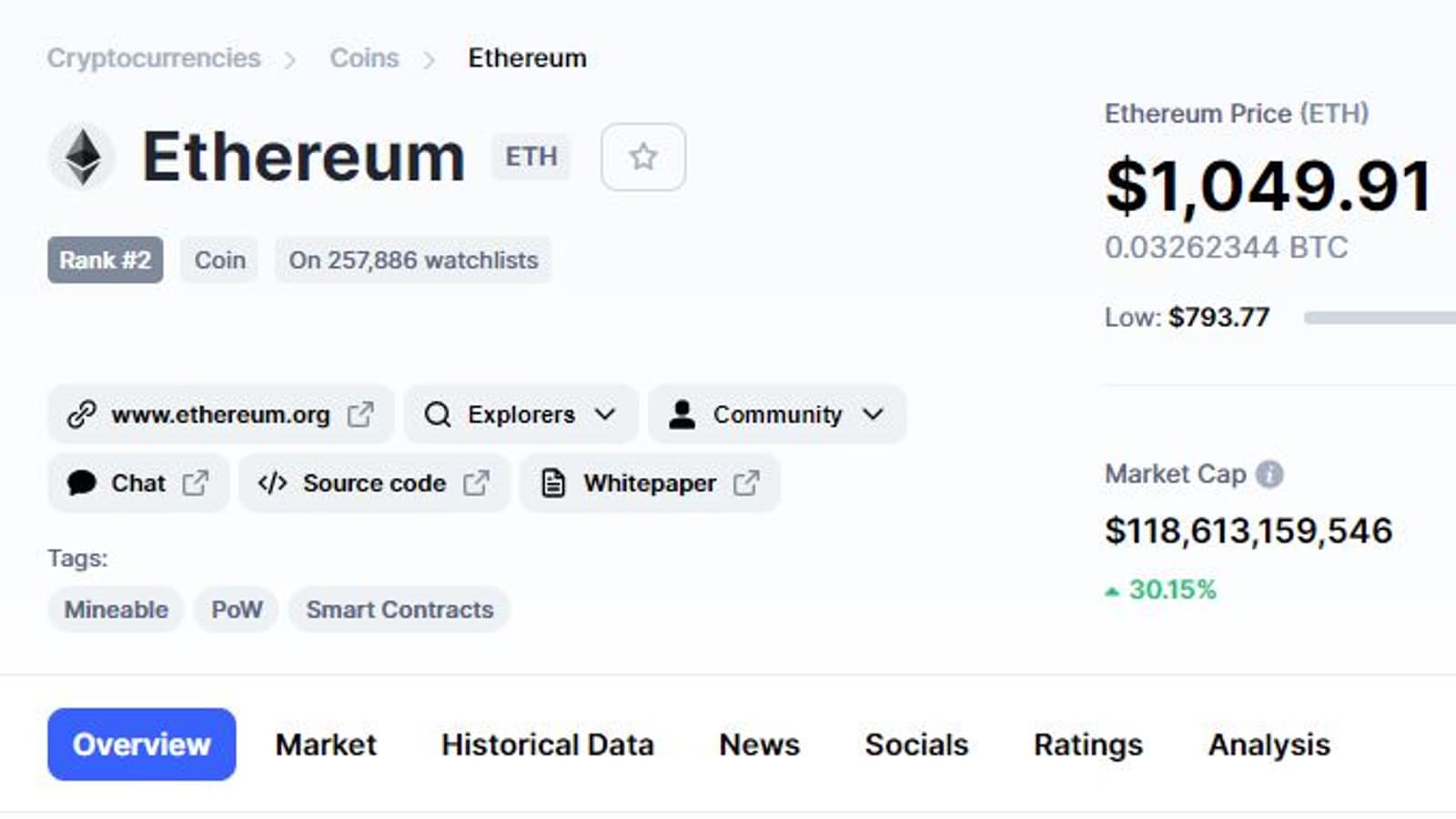
Task: Click the Explorers magnifier icon
Action: coord(438,415)
